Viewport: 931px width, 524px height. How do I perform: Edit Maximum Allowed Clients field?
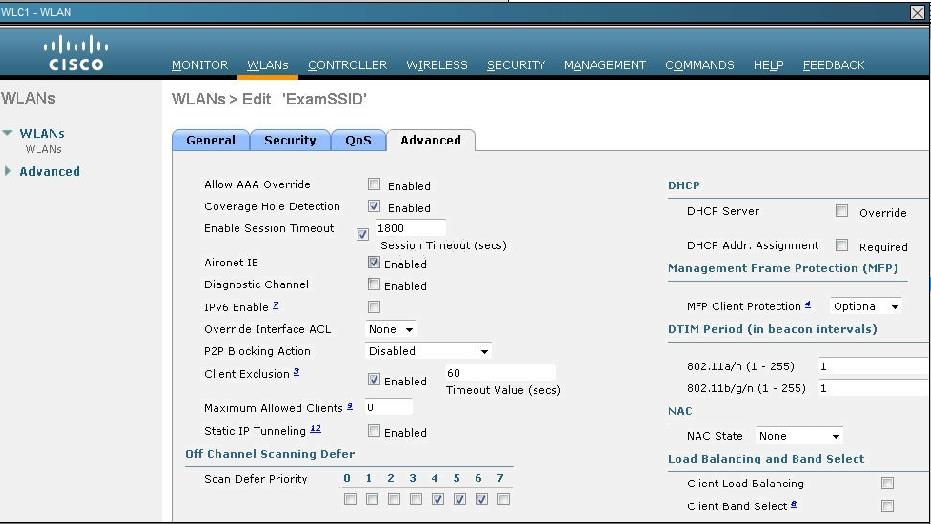(389, 407)
